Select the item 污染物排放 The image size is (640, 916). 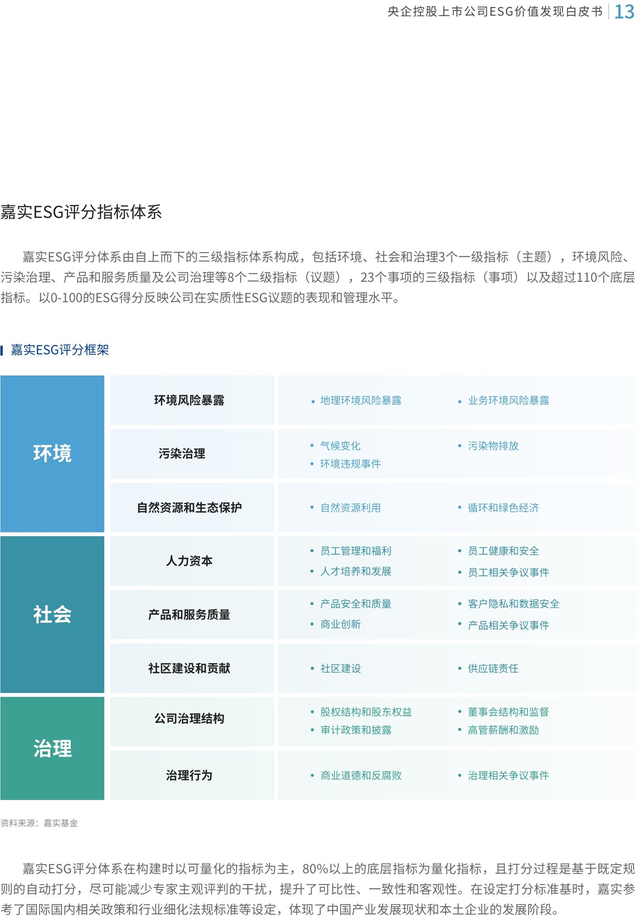493,446
